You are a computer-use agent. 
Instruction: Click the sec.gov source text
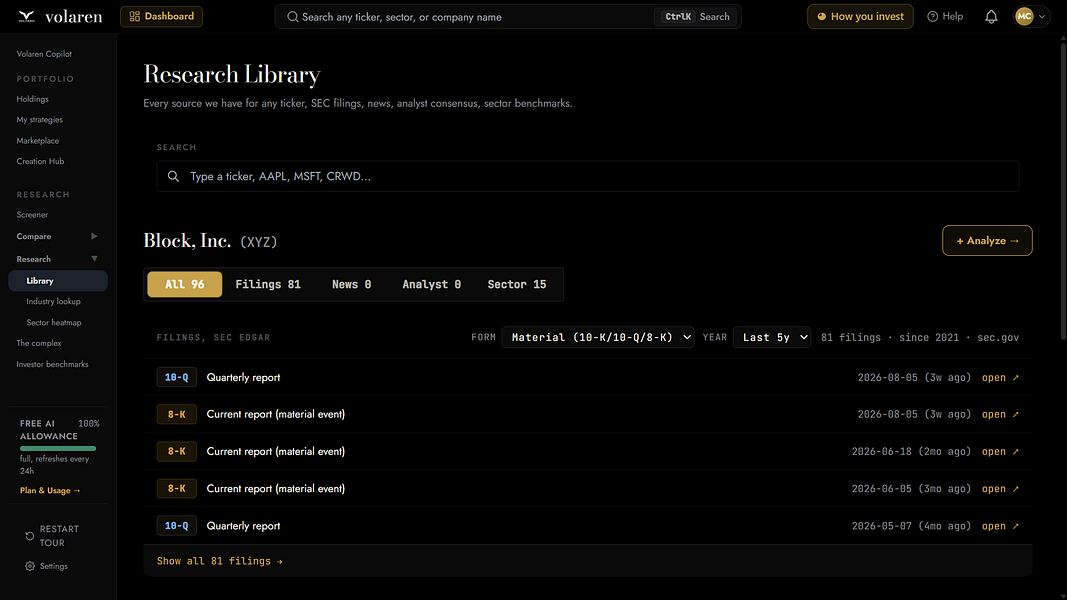(998, 337)
